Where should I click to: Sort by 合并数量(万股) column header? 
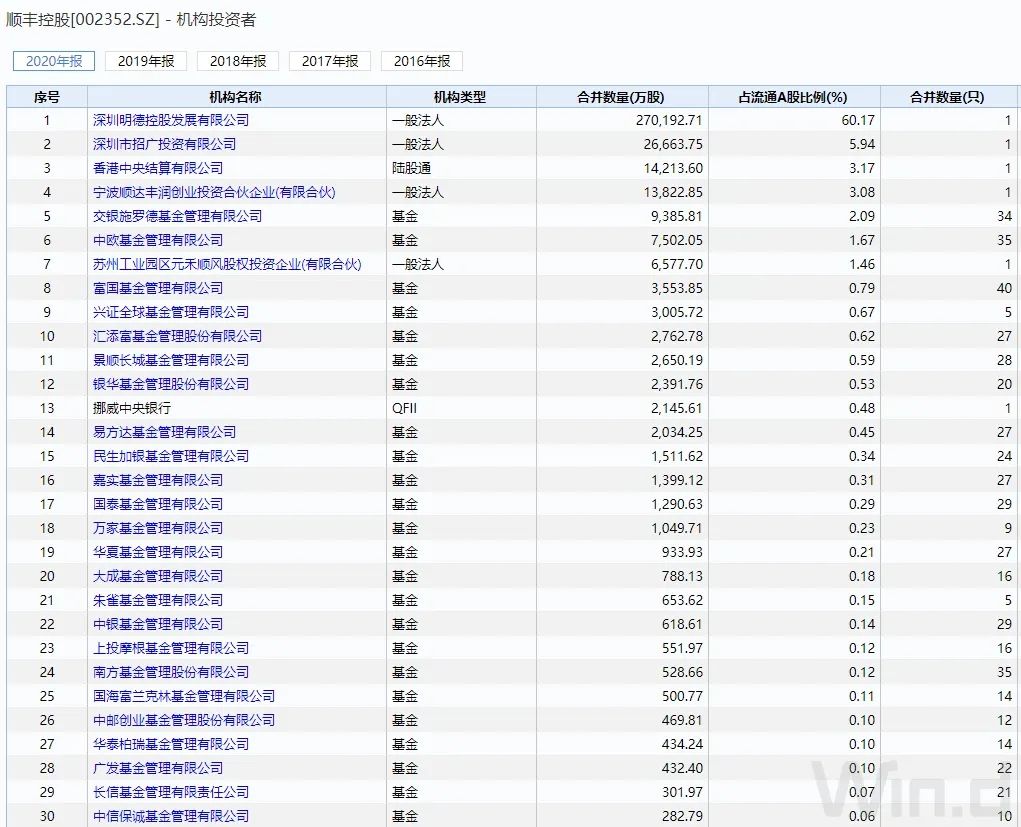(622, 97)
